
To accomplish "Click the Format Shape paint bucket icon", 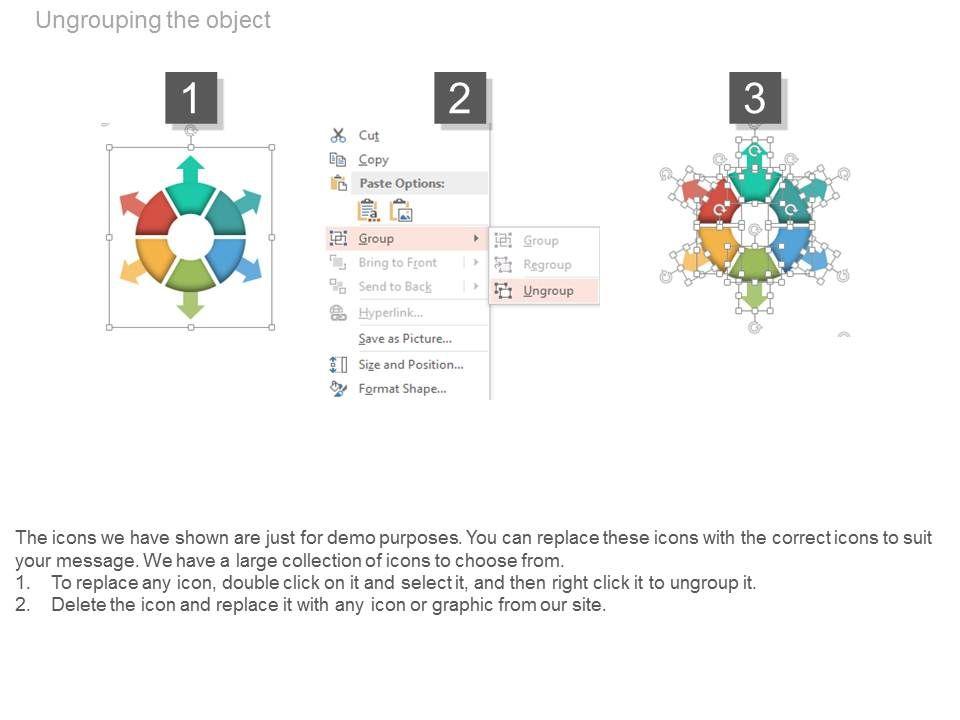I will pyautogui.click(x=338, y=388).
